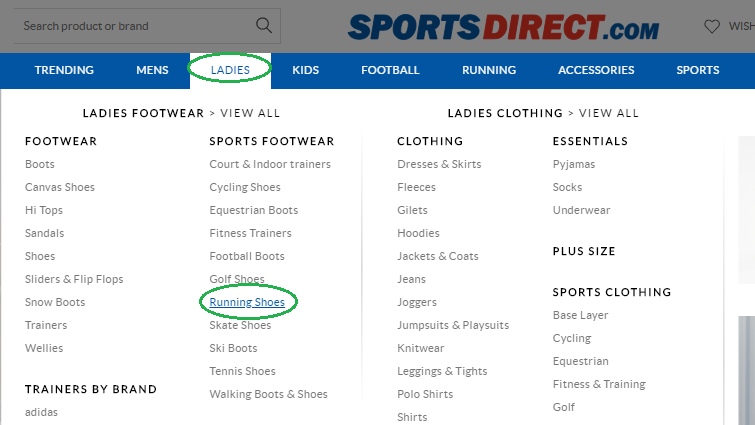
Task: Open Pyjamas under Essentials
Action: click(574, 164)
